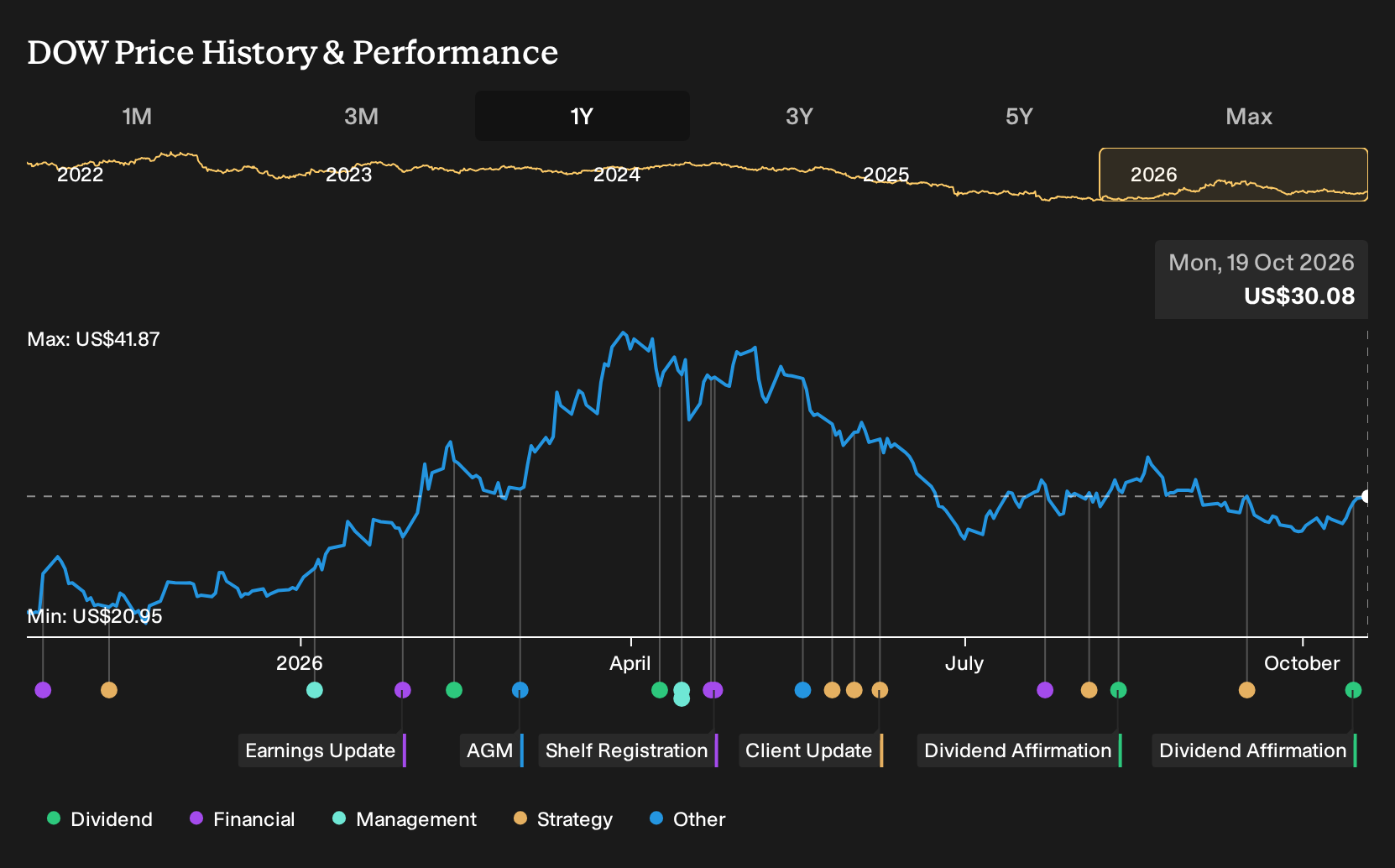This screenshot has width=1395, height=868.
Task: Toggle the Other legend filter
Action: [x=687, y=819]
